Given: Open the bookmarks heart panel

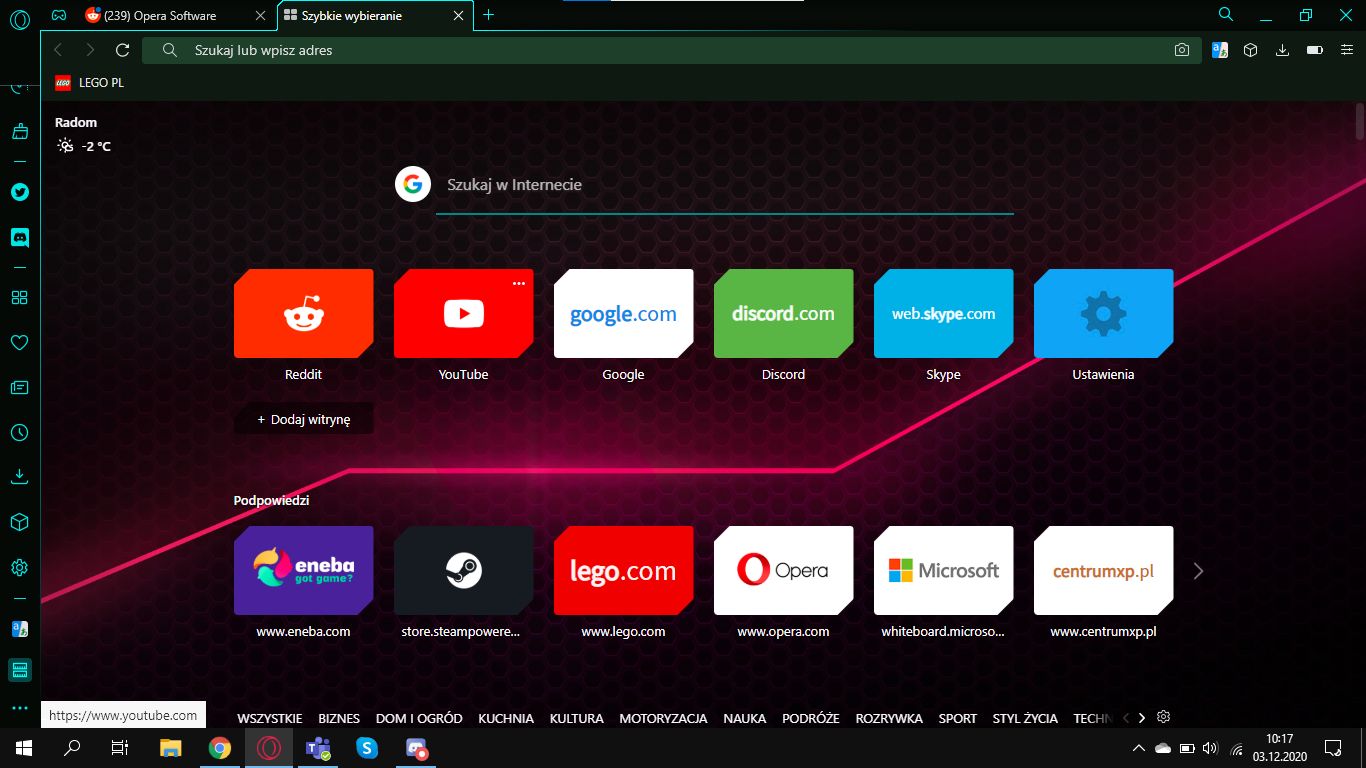Looking at the screenshot, I should pos(18,342).
